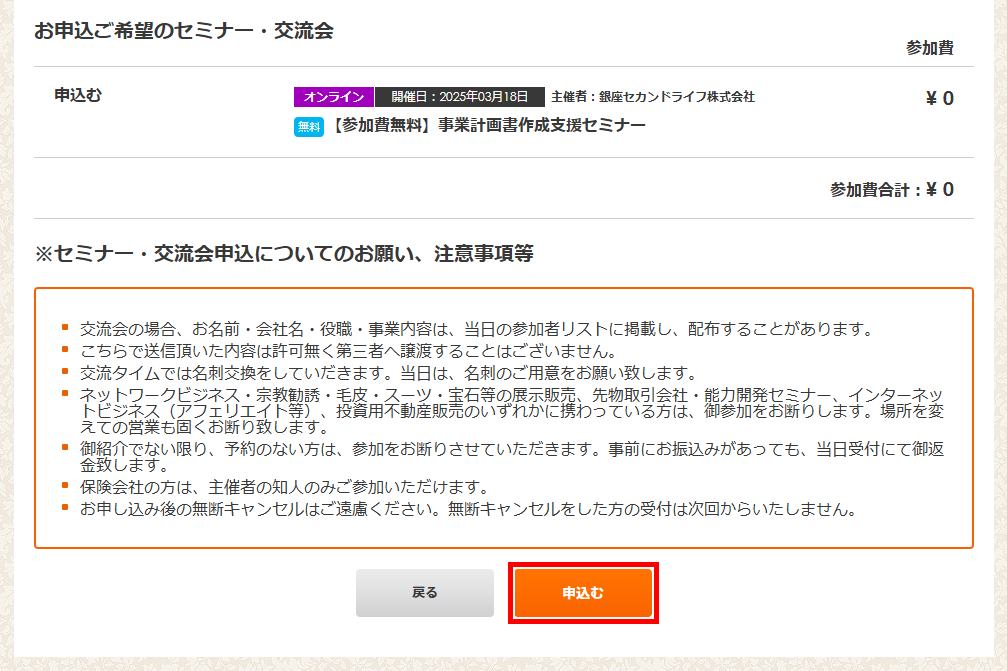
Task: Click the 参加費合計：¥ 0 total line
Action: pos(891,189)
